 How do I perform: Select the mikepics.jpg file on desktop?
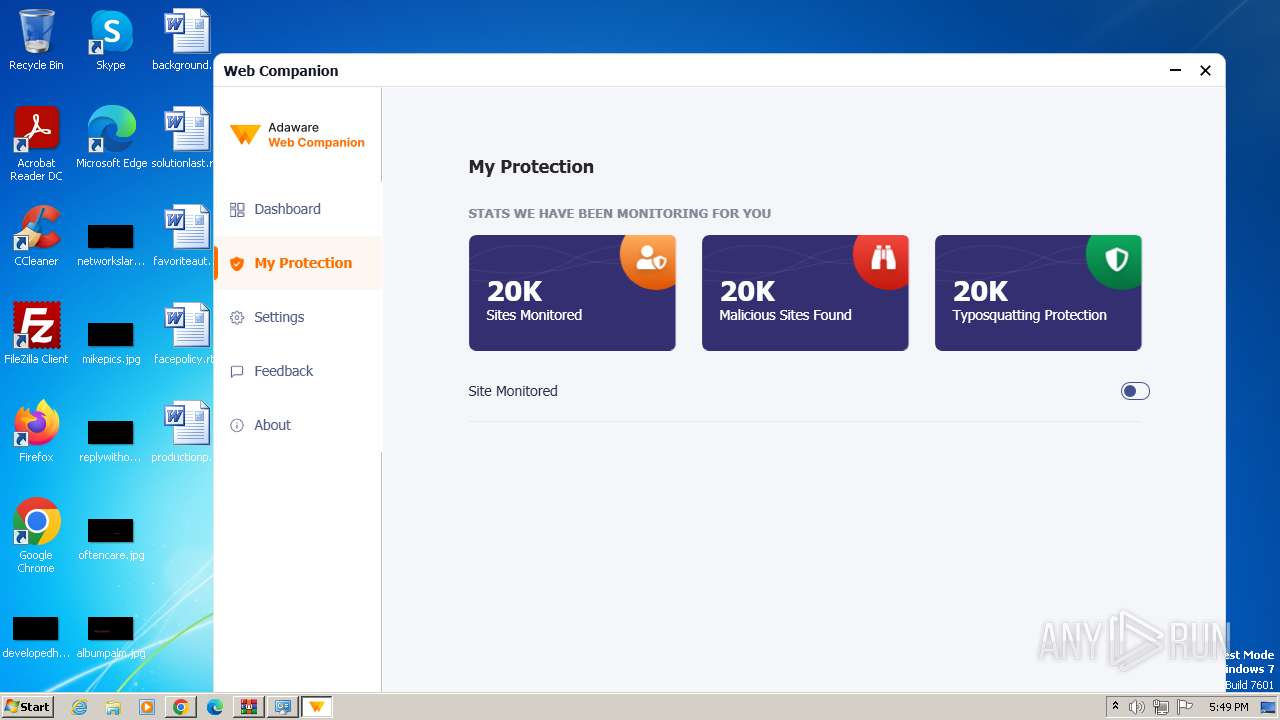[111, 343]
